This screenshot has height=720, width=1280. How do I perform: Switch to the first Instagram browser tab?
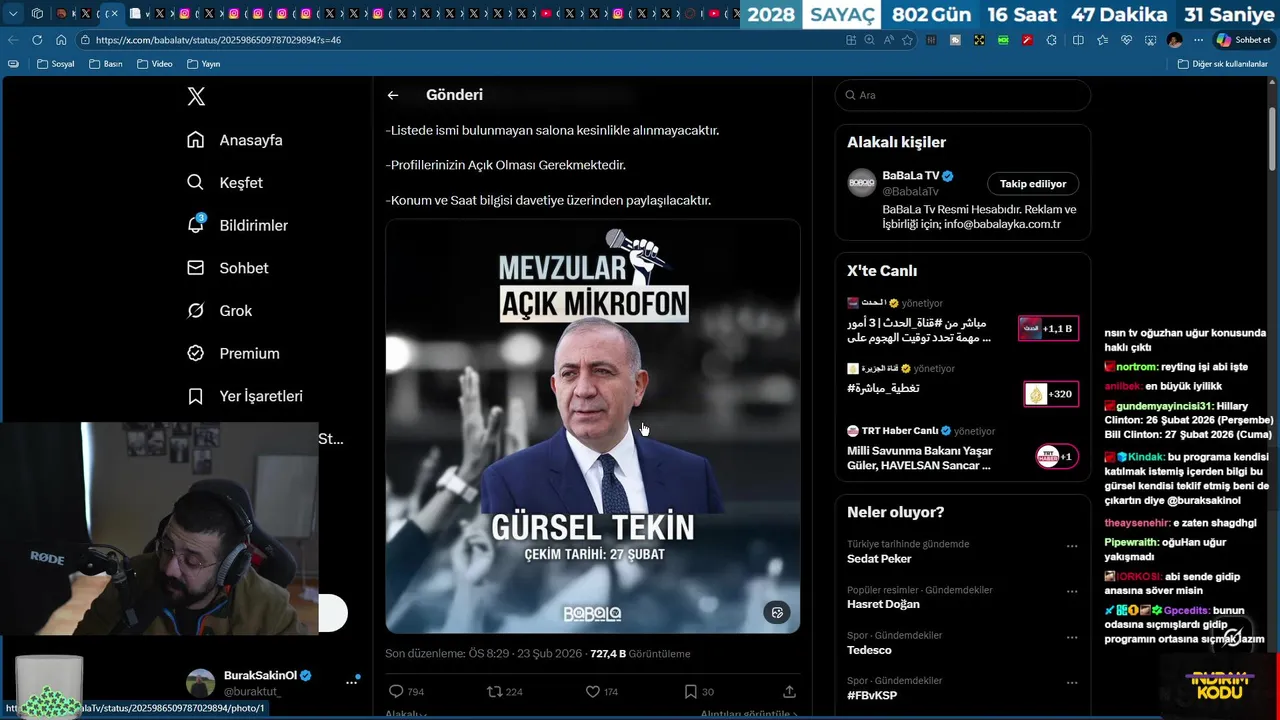pos(184,14)
